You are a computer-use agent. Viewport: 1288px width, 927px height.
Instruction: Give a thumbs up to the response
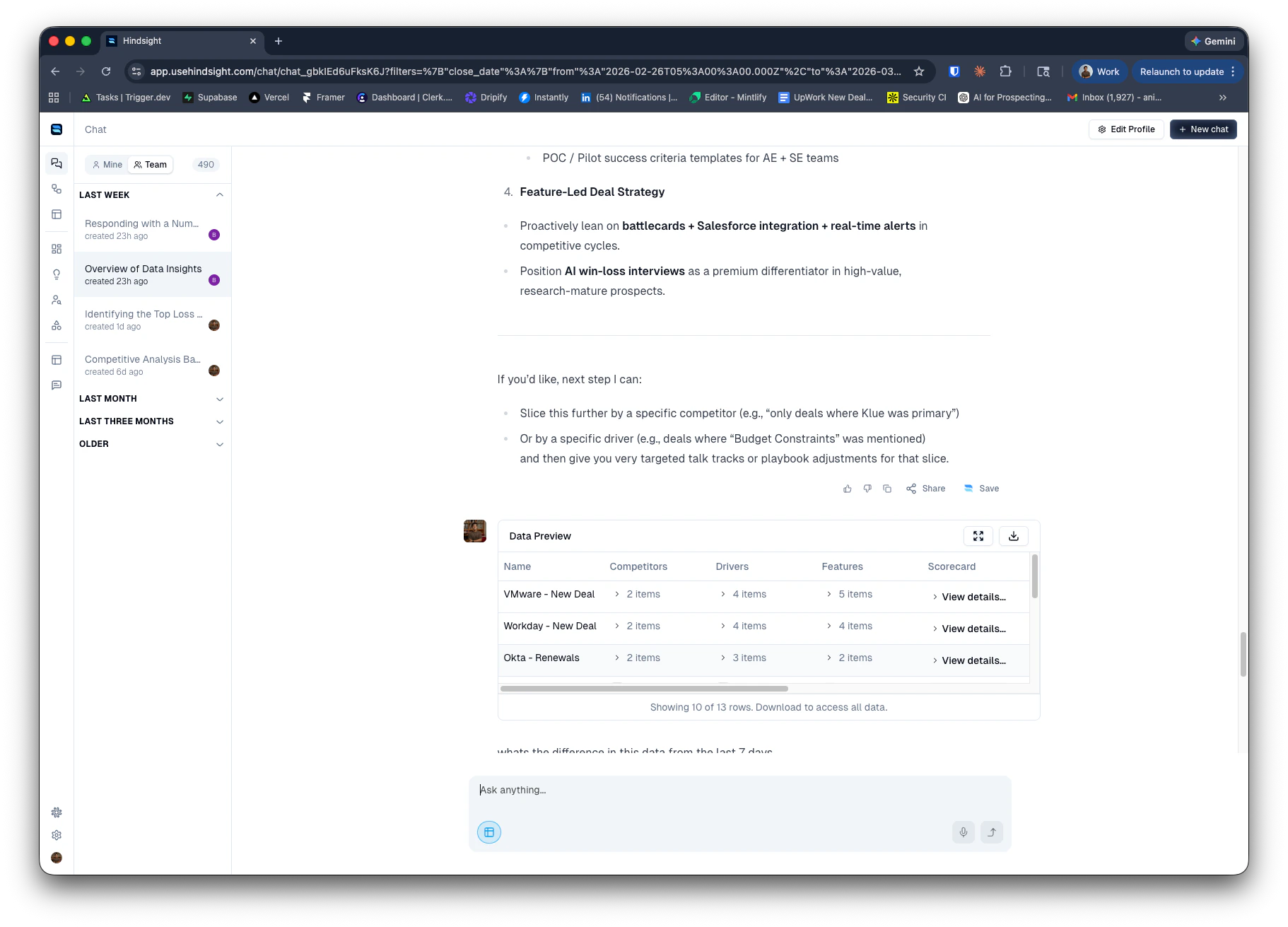pyautogui.click(x=847, y=489)
